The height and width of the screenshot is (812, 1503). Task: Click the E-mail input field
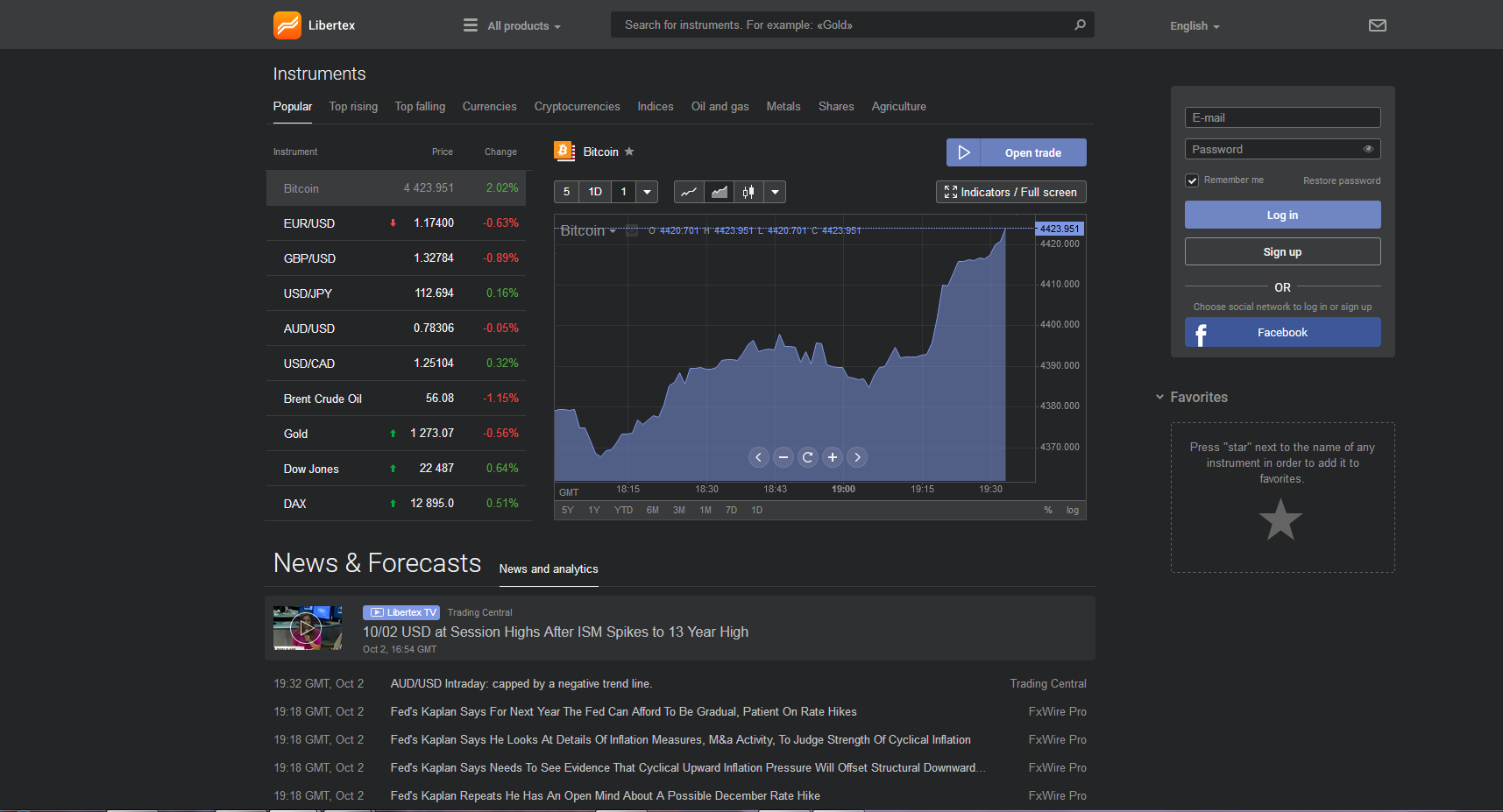point(1282,117)
